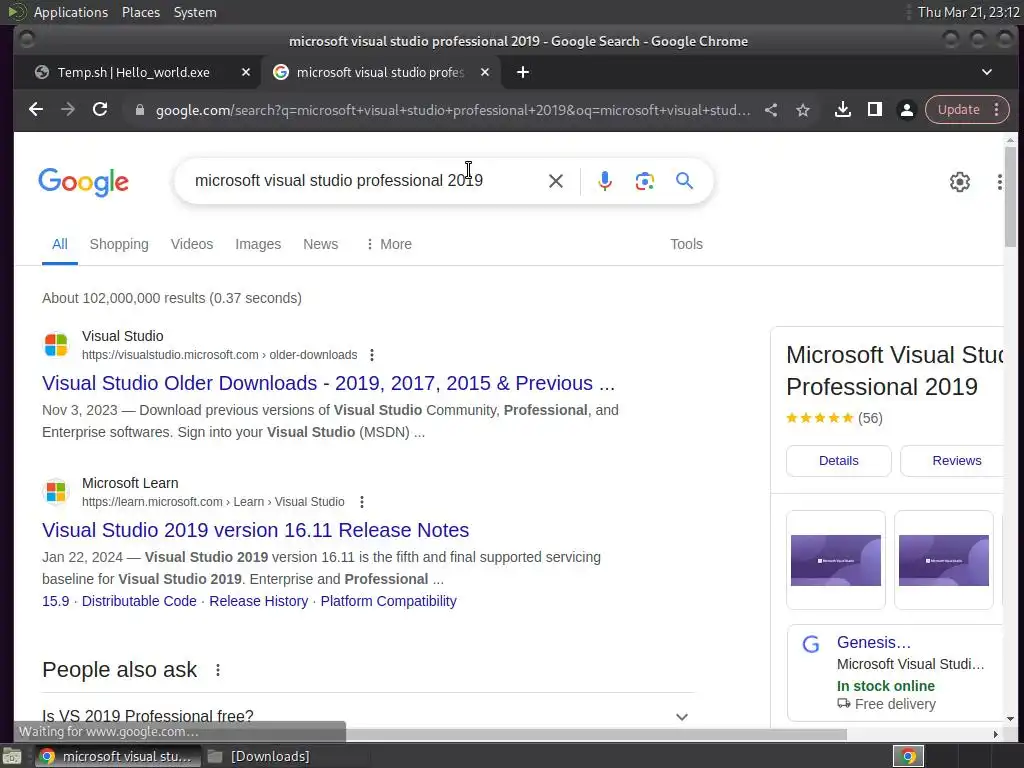Go back to the previous page
Screen dimensions: 1024x768
pyautogui.click(x=36, y=110)
